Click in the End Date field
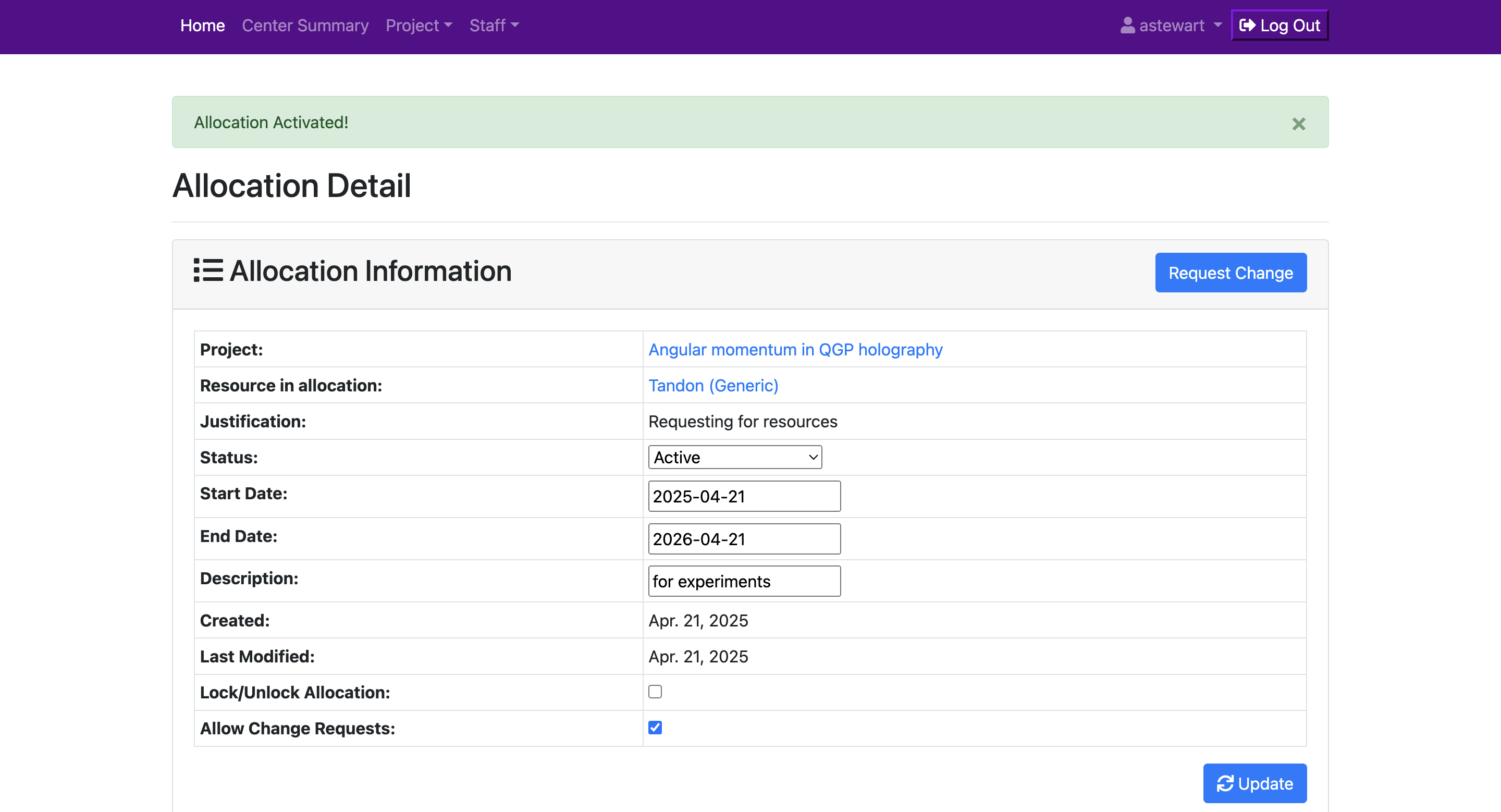This screenshot has height=812, width=1501. [x=744, y=539]
